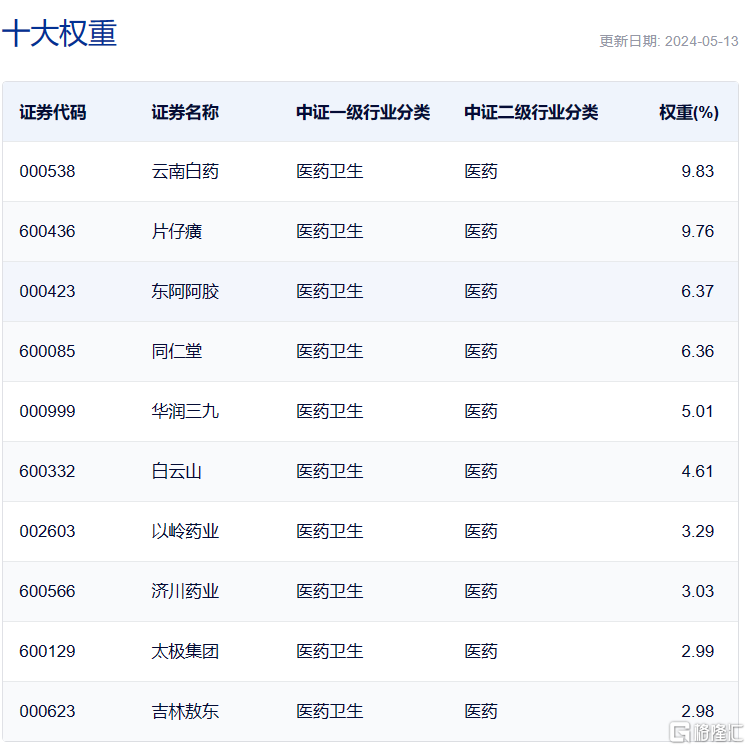The height and width of the screenshot is (750, 751).
Task: Click weight value 5.01
Action: click(698, 411)
